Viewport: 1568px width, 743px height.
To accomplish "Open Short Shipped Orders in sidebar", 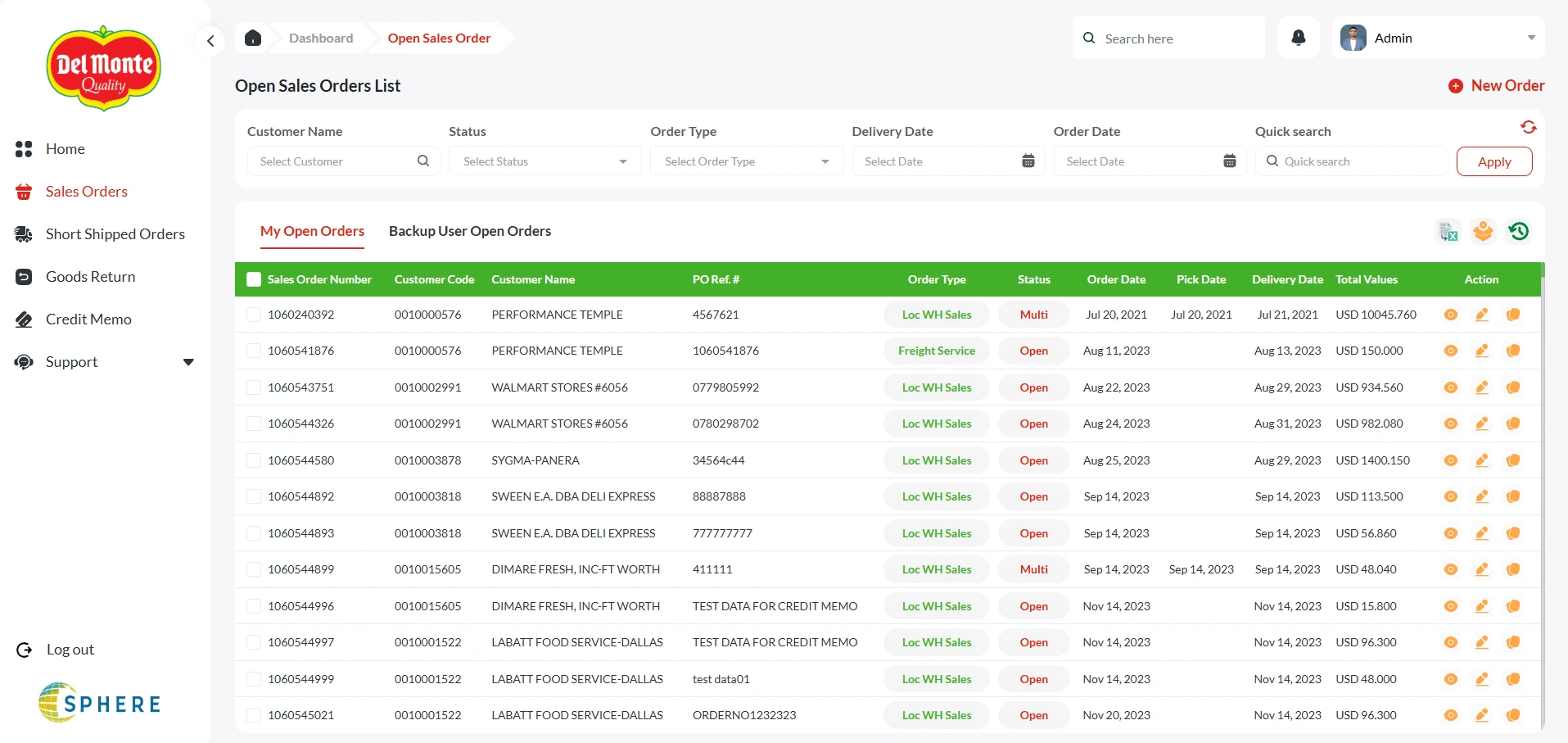I will [x=115, y=234].
